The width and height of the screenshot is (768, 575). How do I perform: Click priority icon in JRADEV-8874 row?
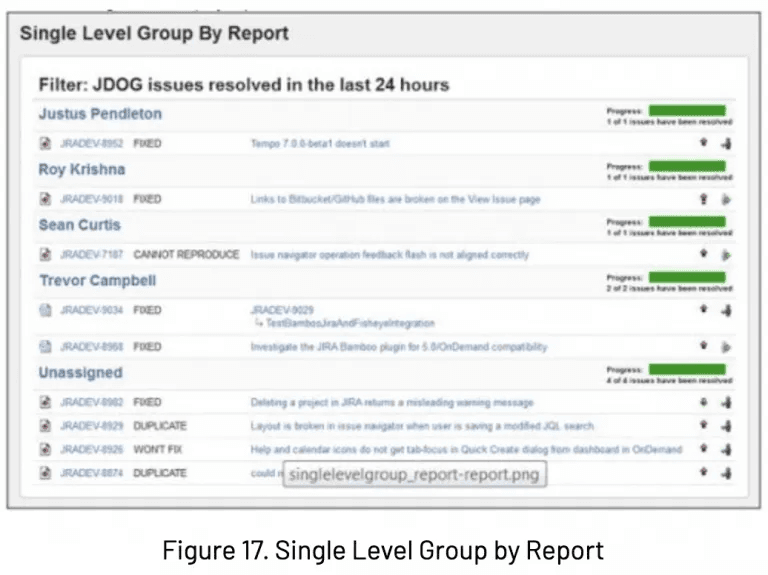[703, 472]
